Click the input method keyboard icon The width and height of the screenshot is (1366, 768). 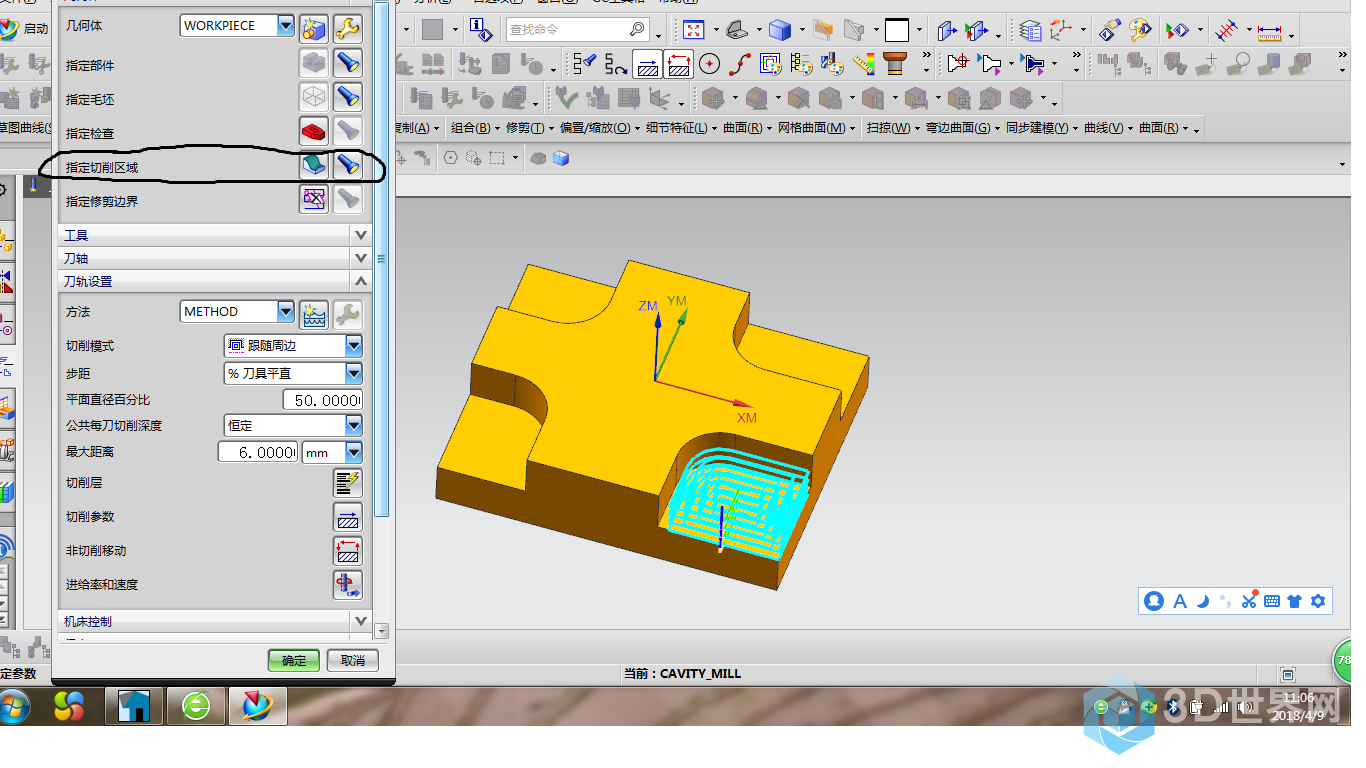1272,601
